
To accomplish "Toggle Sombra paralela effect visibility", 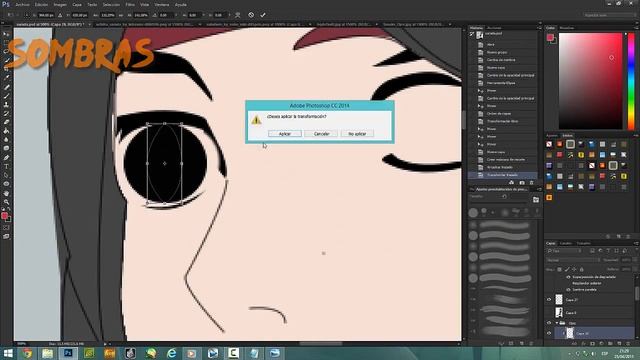I will click(568, 289).
